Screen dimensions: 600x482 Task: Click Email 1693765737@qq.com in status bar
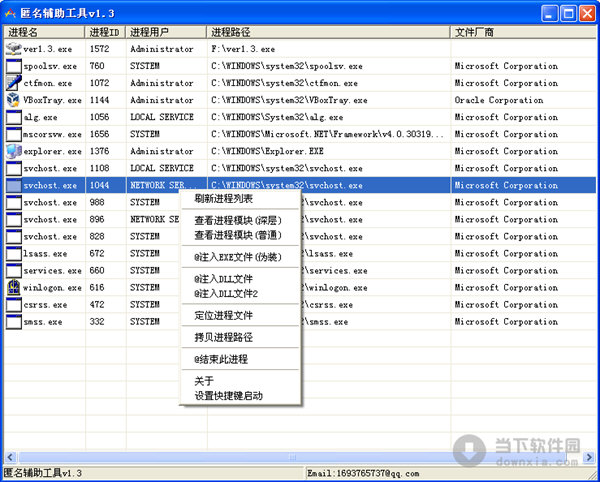coord(363,474)
